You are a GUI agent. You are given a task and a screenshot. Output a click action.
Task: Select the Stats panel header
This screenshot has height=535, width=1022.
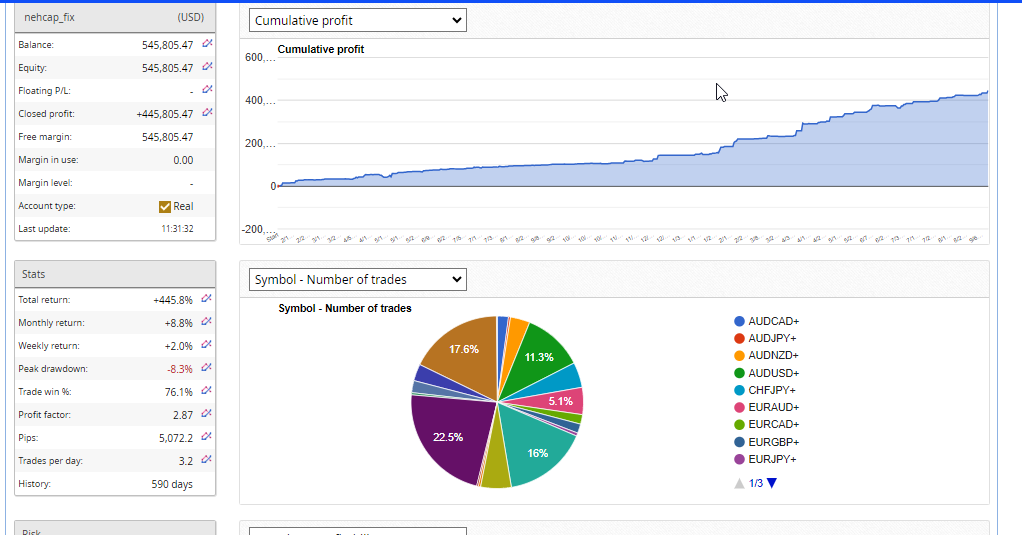pos(115,274)
